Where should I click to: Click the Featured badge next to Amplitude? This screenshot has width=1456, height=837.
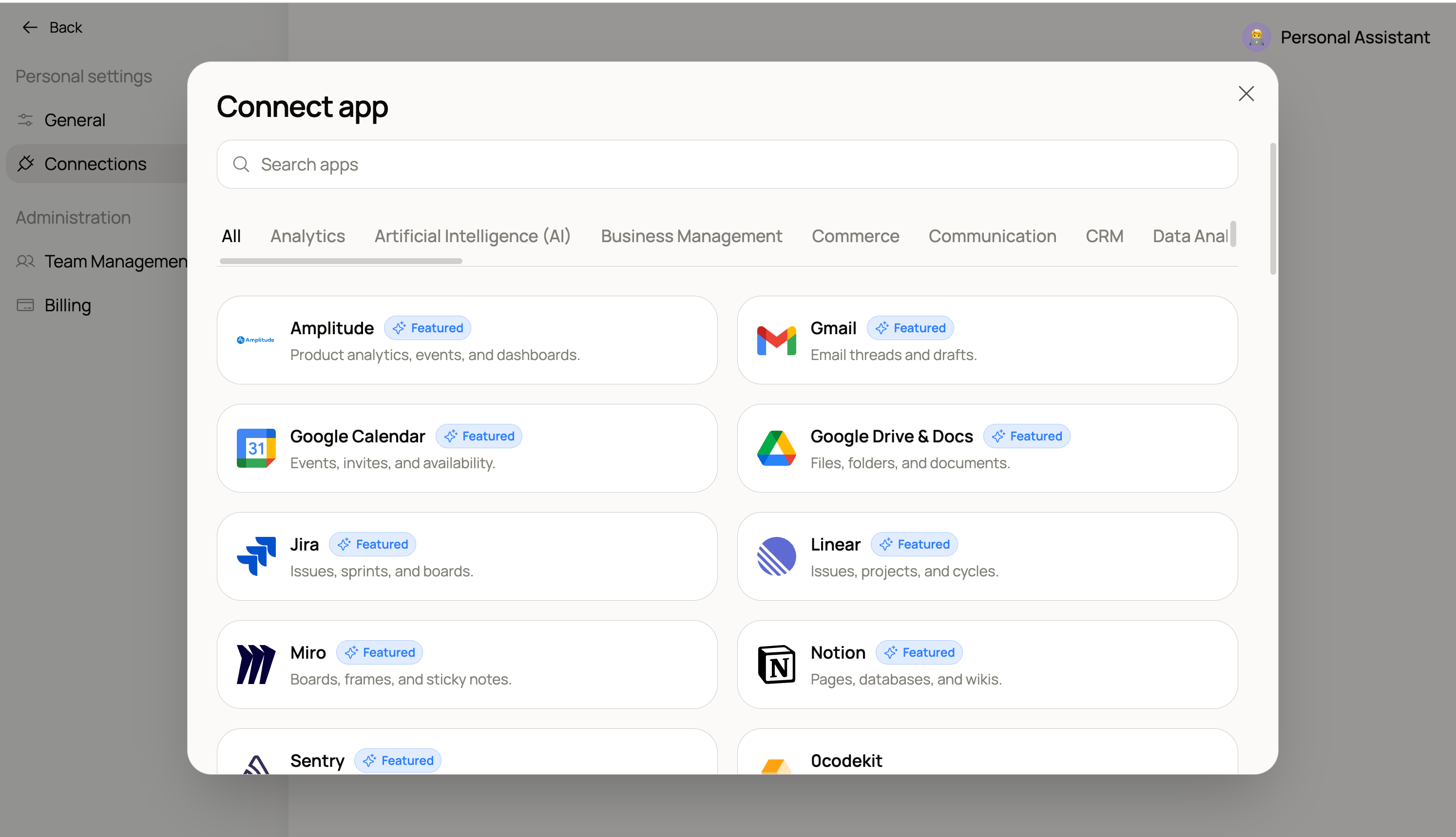[427, 328]
